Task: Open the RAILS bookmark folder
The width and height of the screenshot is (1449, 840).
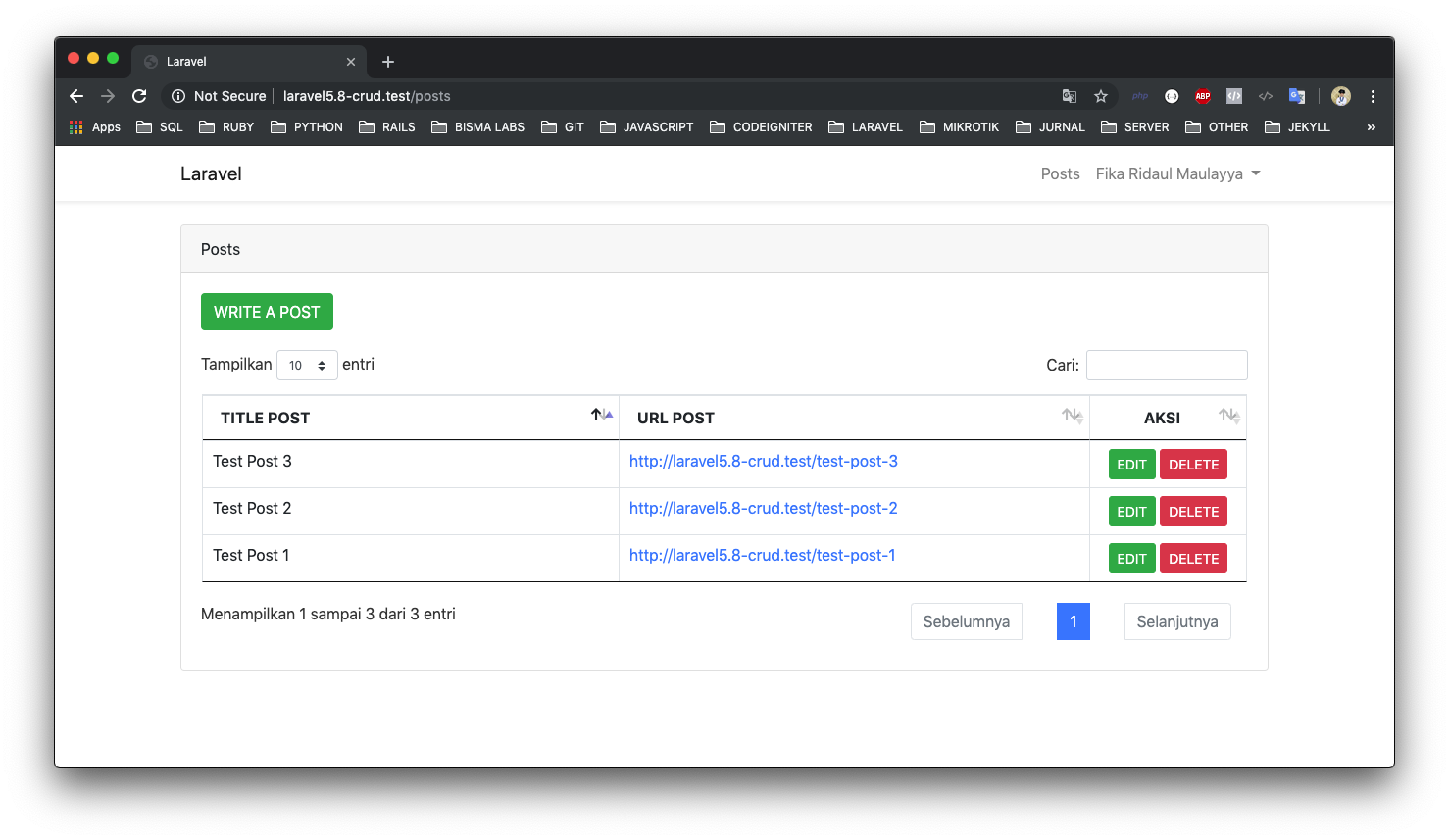Action: [x=387, y=127]
